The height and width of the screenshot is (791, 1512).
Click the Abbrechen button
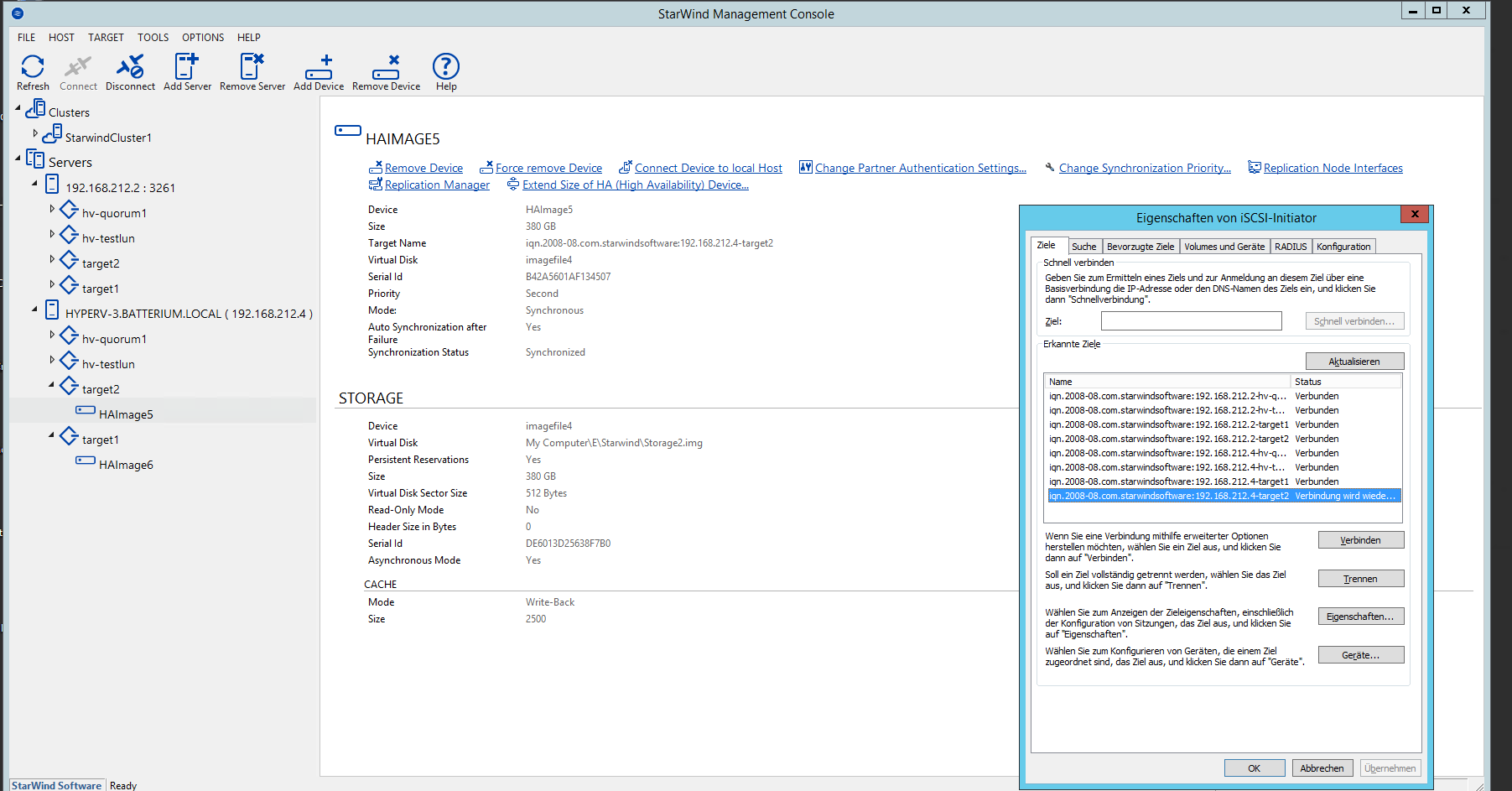[x=1322, y=768]
